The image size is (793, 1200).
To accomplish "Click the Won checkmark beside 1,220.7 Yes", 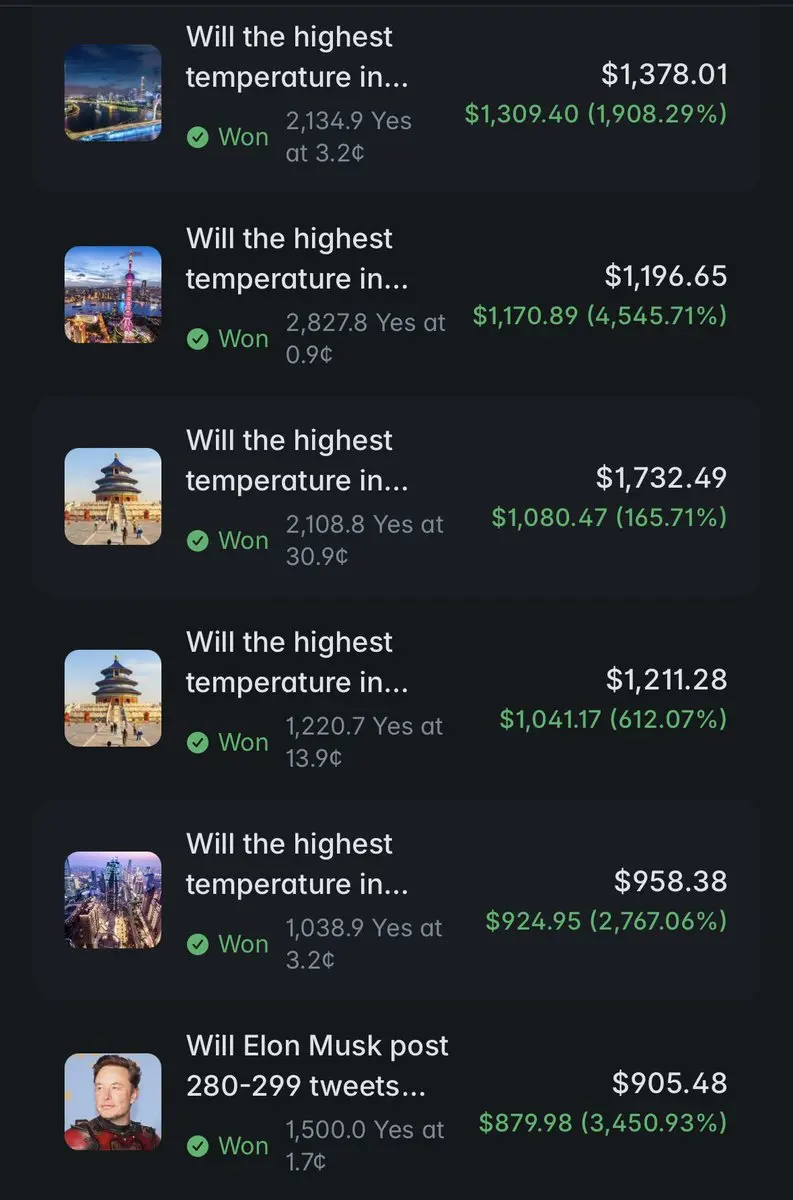I will 198,743.
